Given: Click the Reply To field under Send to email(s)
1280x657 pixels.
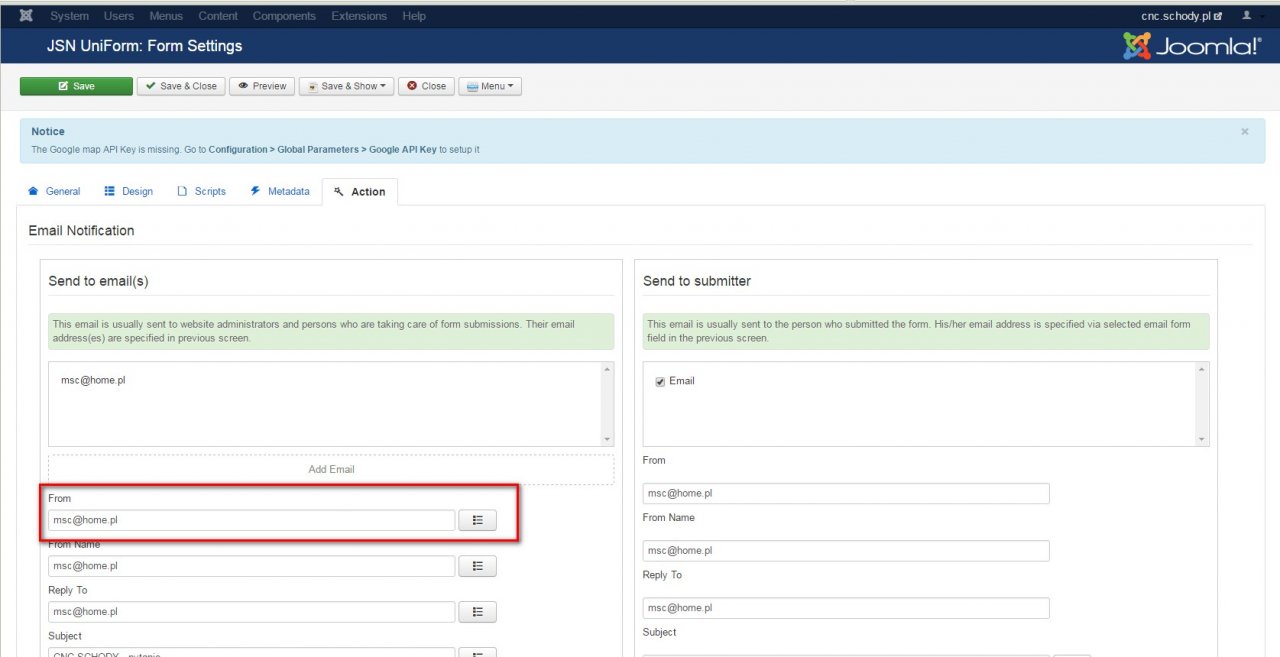Looking at the screenshot, I should [252, 612].
